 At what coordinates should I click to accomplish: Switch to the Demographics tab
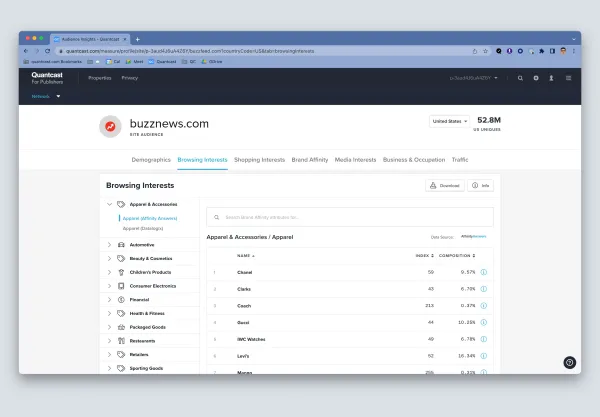coord(151,160)
